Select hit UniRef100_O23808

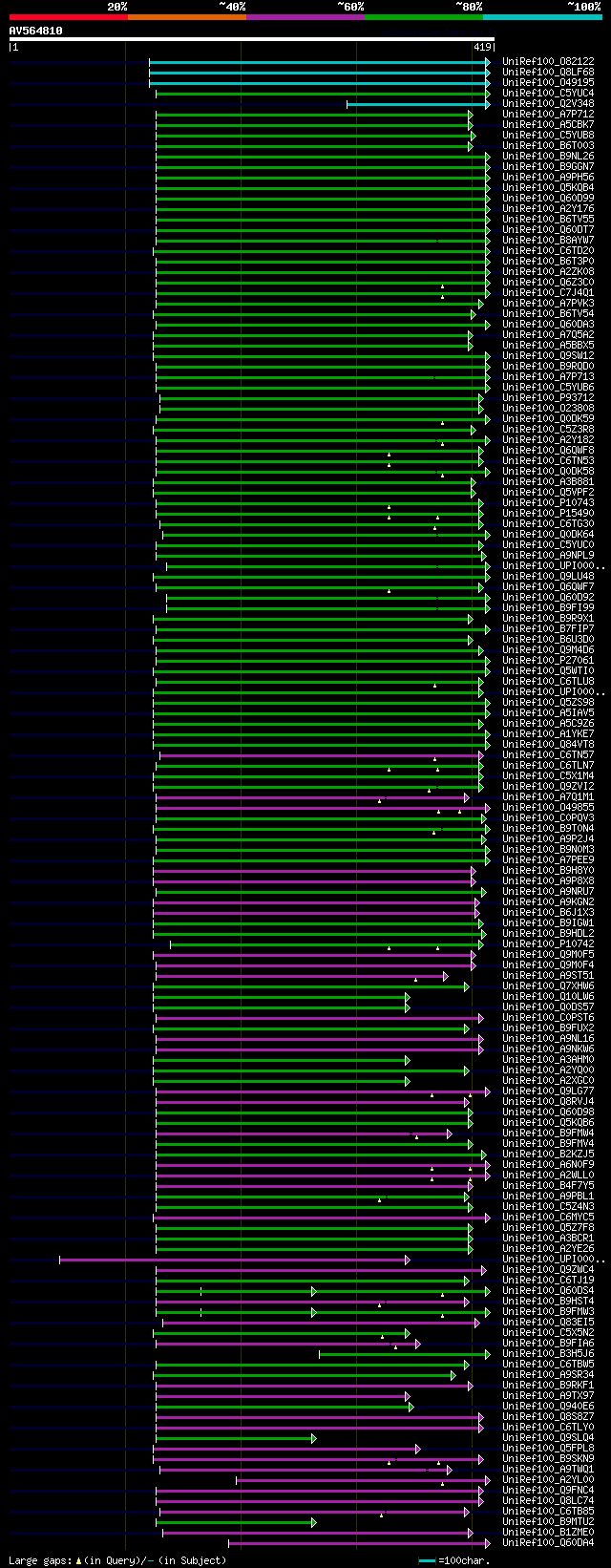click(548, 409)
